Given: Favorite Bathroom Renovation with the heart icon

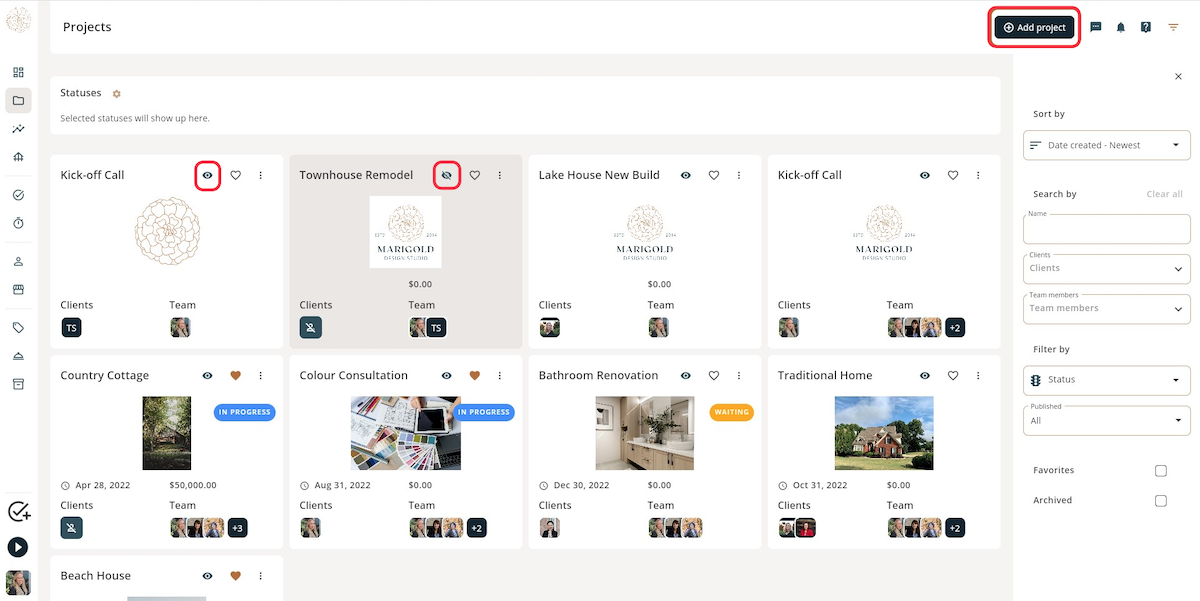Looking at the screenshot, I should pyautogui.click(x=714, y=376).
